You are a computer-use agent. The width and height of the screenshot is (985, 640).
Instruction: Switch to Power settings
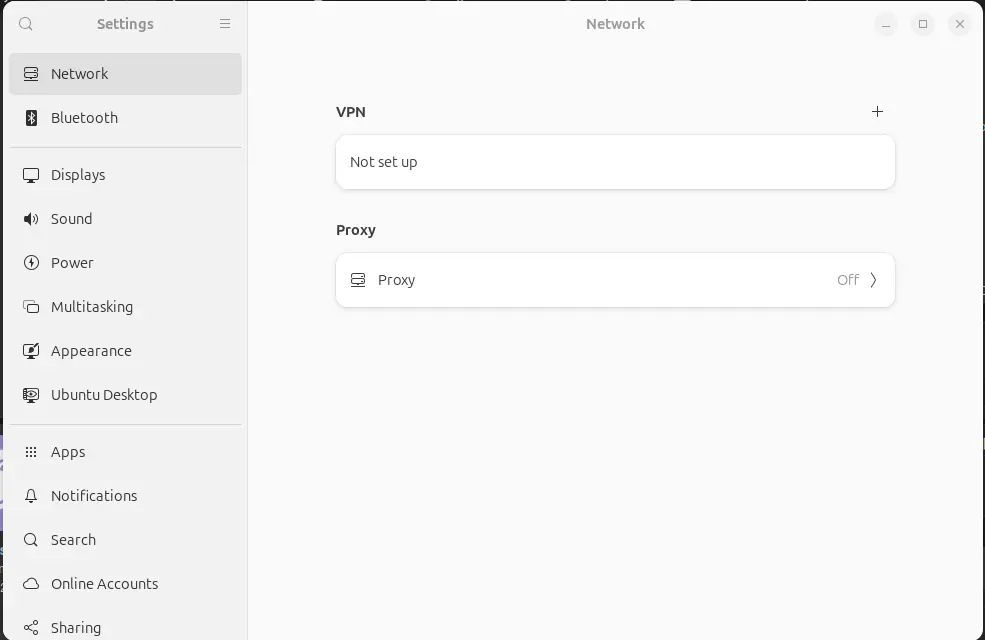[126, 263]
